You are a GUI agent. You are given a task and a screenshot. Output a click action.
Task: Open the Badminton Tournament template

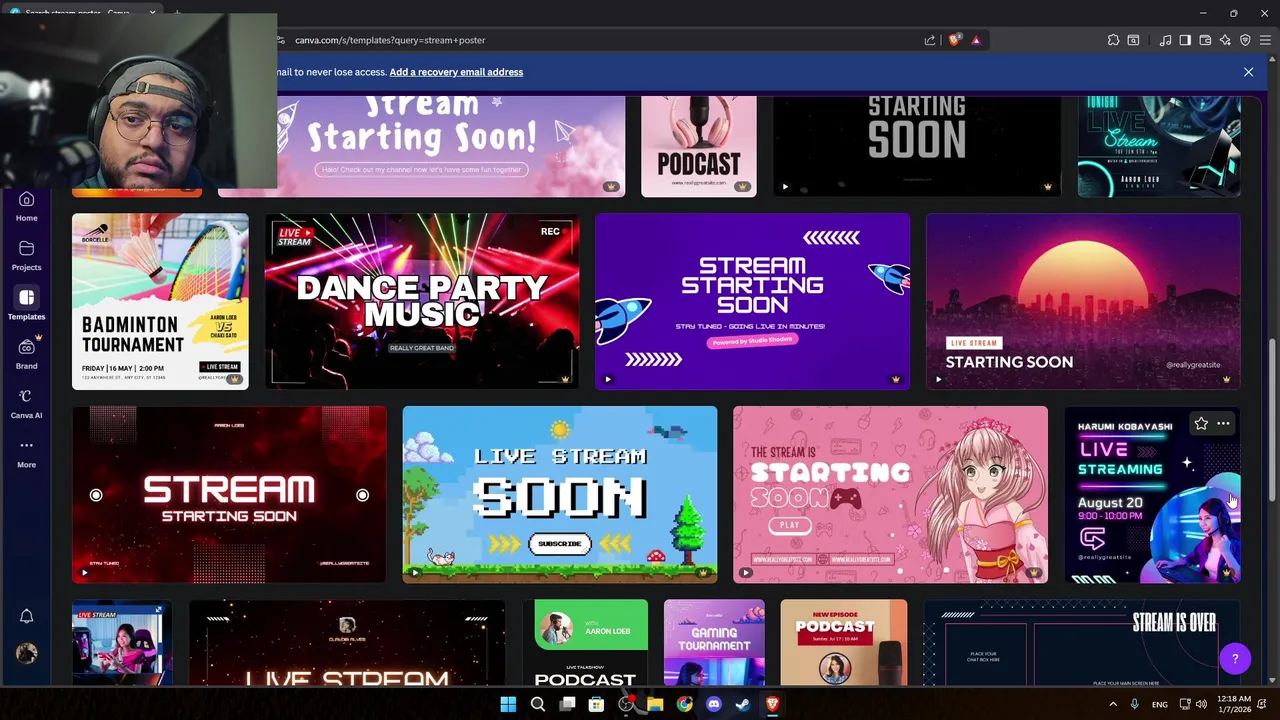(x=160, y=301)
